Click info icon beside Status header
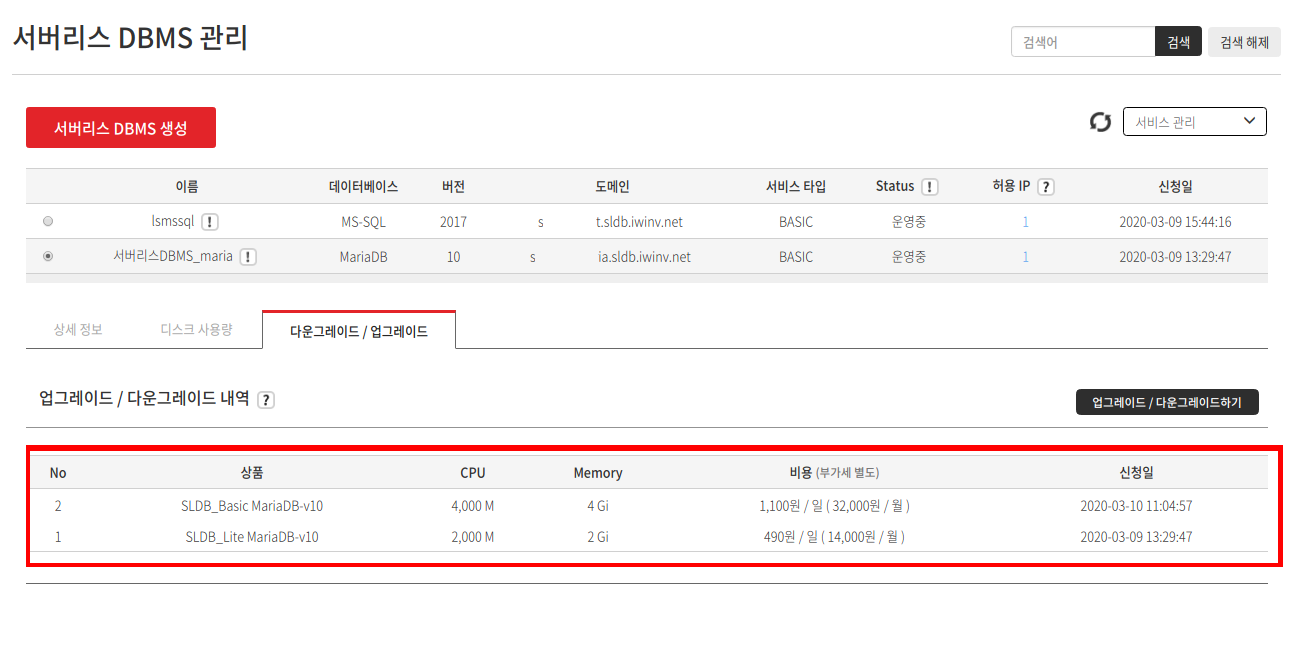The width and height of the screenshot is (1301, 650). (930, 187)
